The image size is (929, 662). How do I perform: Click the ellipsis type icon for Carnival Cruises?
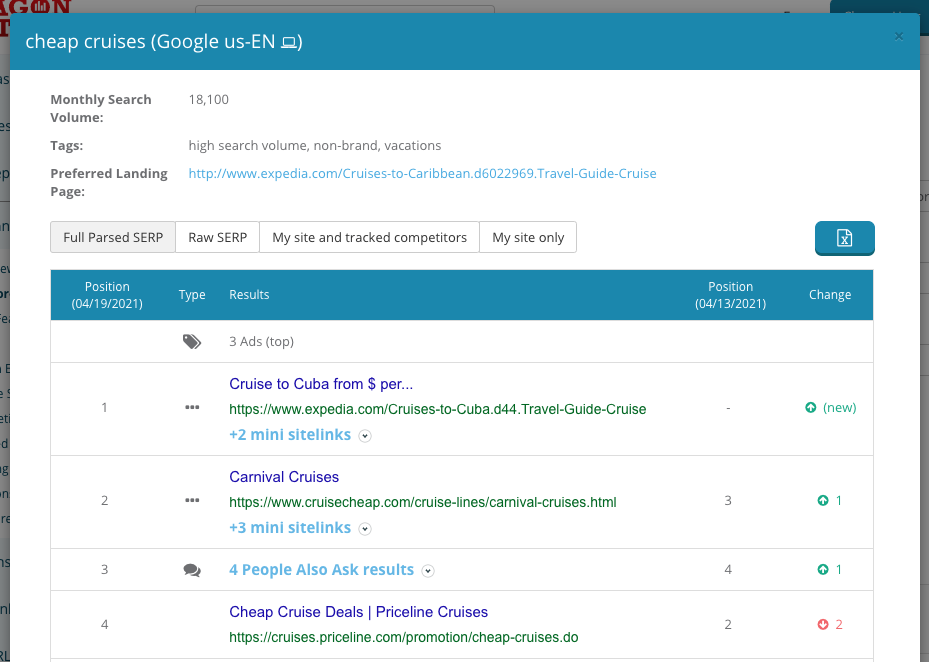coord(191,499)
